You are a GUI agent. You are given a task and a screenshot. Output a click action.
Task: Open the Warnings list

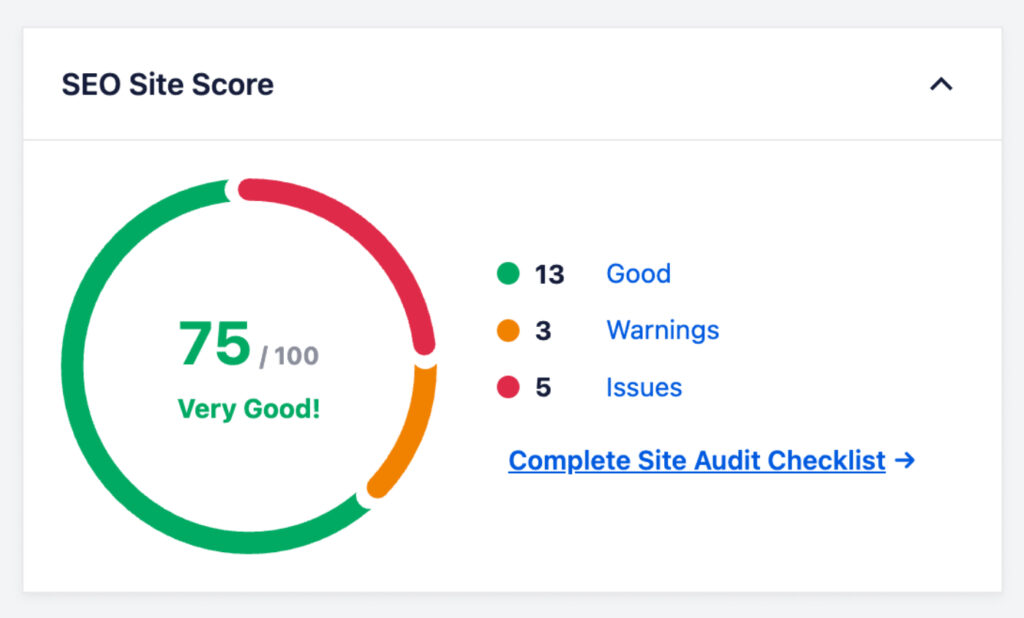tap(663, 330)
